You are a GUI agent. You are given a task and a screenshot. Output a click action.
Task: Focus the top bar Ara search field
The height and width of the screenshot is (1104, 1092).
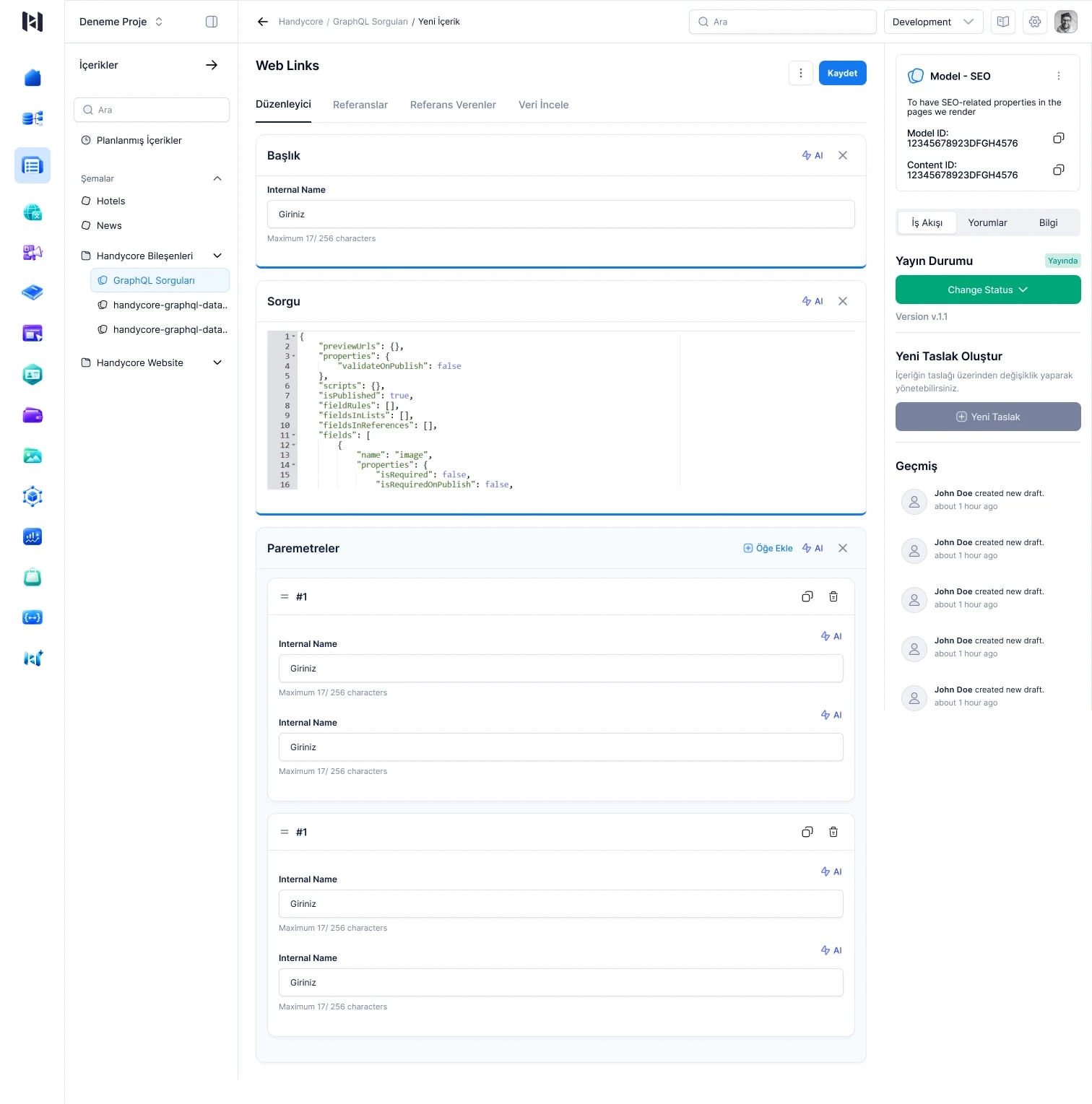tap(782, 22)
